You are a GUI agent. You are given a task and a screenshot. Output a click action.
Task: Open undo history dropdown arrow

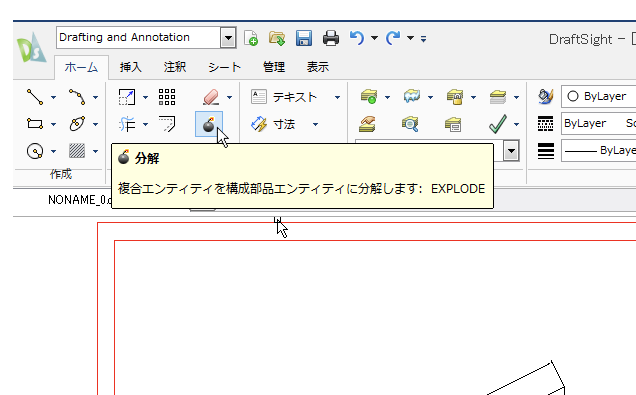pyautogui.click(x=374, y=38)
